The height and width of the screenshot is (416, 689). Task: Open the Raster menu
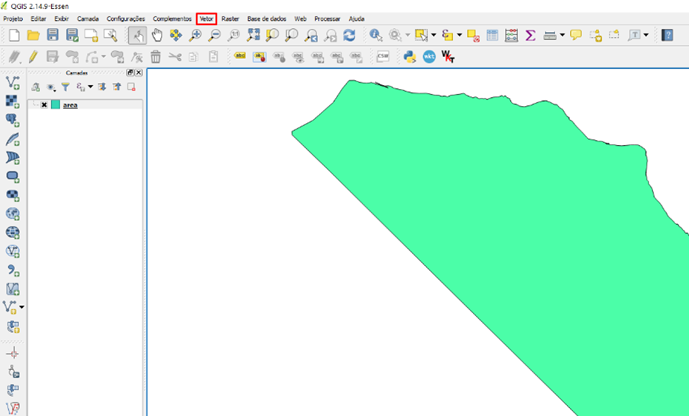point(230,19)
